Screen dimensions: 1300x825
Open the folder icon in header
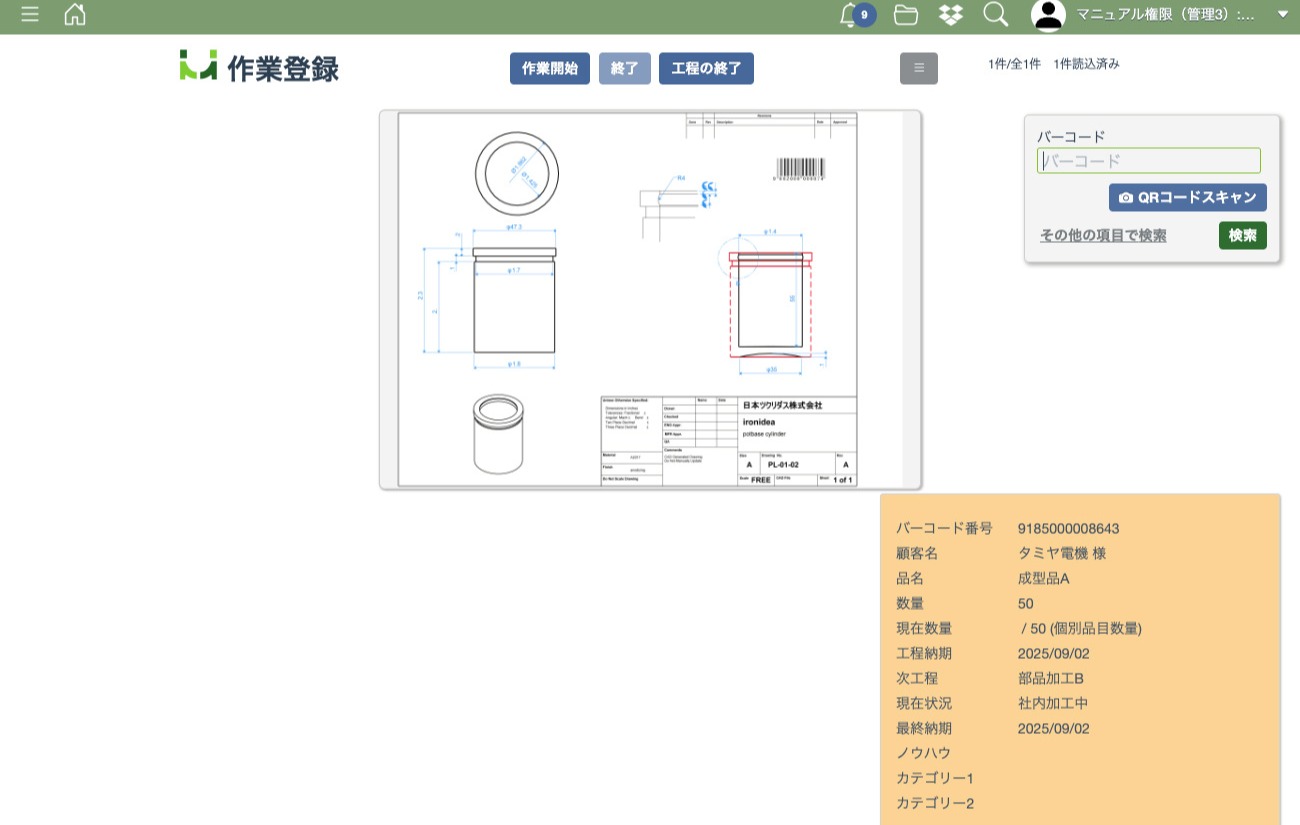(x=906, y=15)
